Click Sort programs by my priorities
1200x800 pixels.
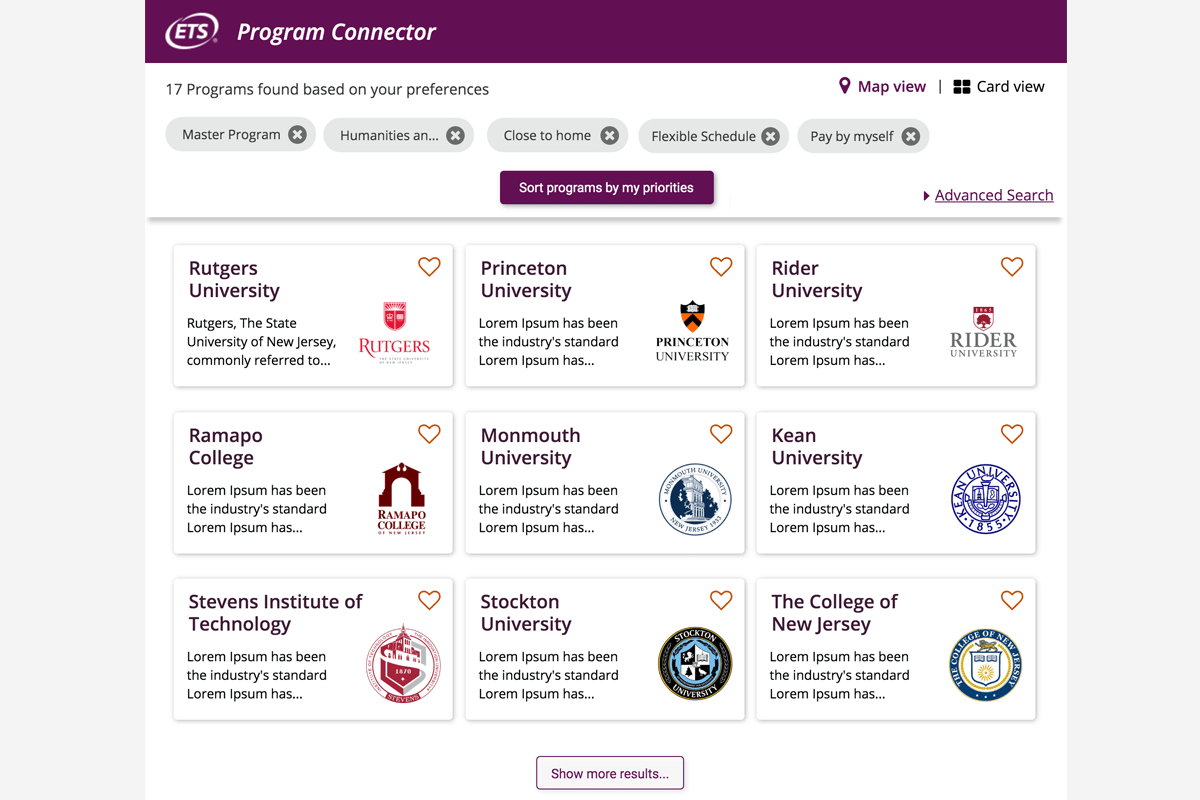tap(606, 188)
